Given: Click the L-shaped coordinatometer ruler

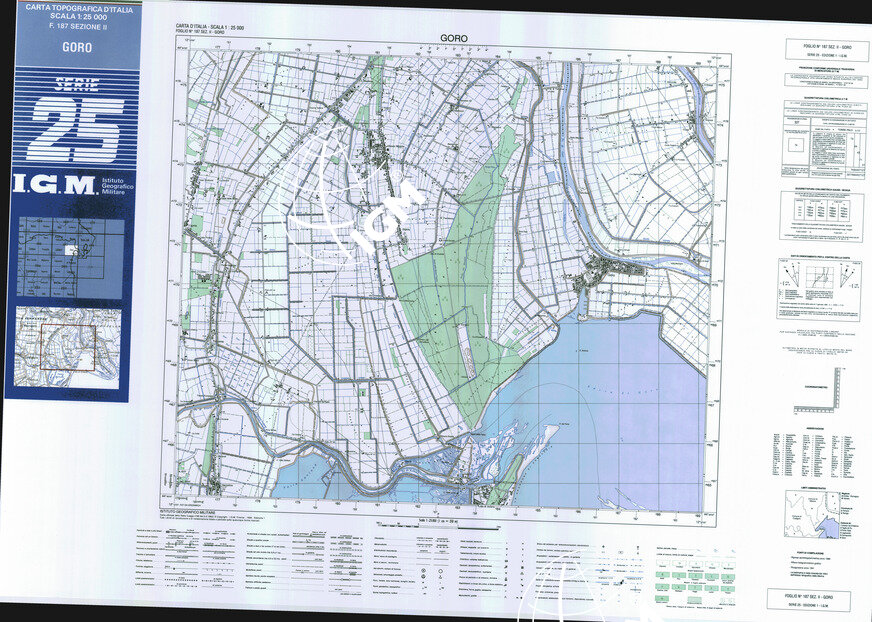Looking at the screenshot, I should pos(819,393).
